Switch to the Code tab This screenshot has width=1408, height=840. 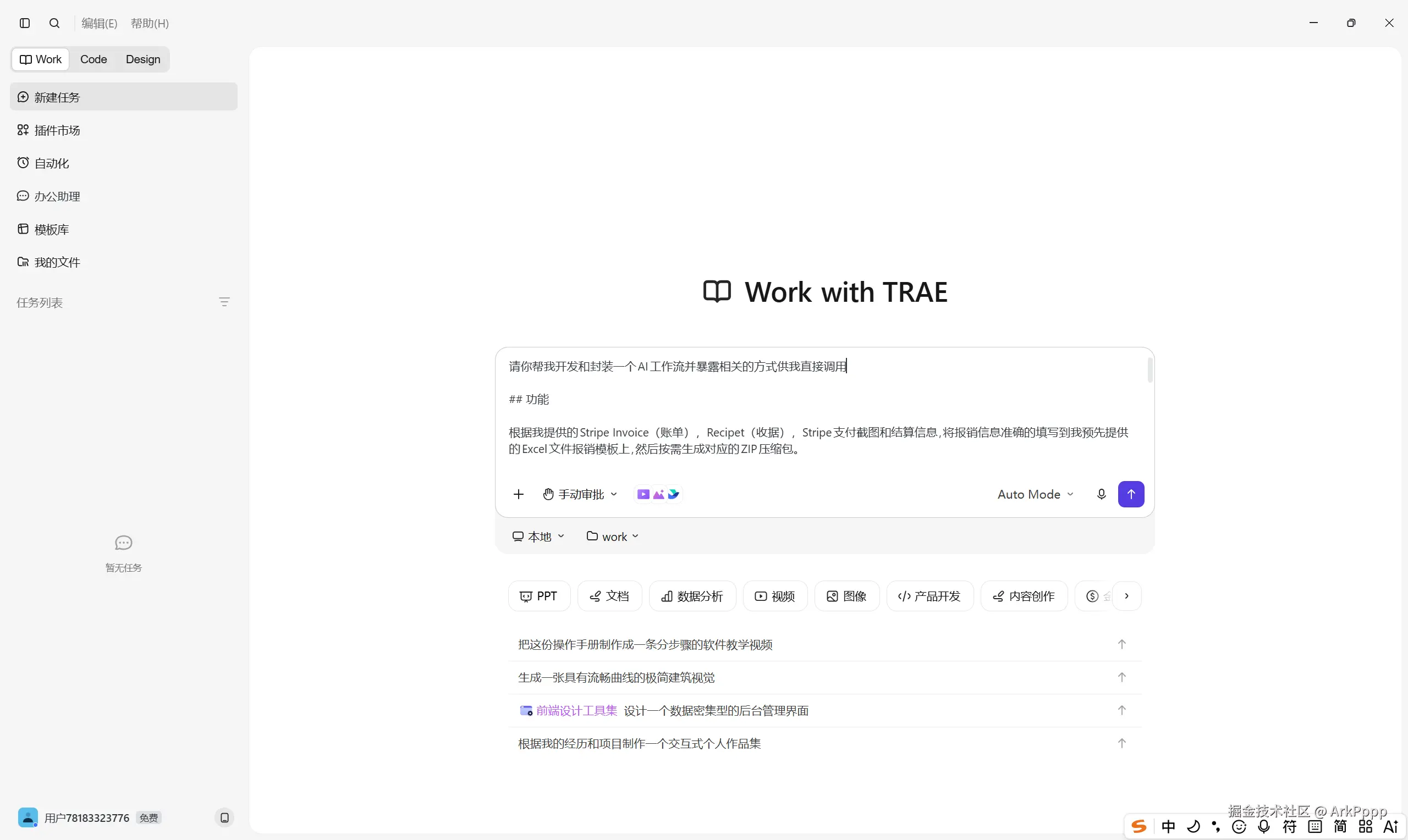click(94, 59)
